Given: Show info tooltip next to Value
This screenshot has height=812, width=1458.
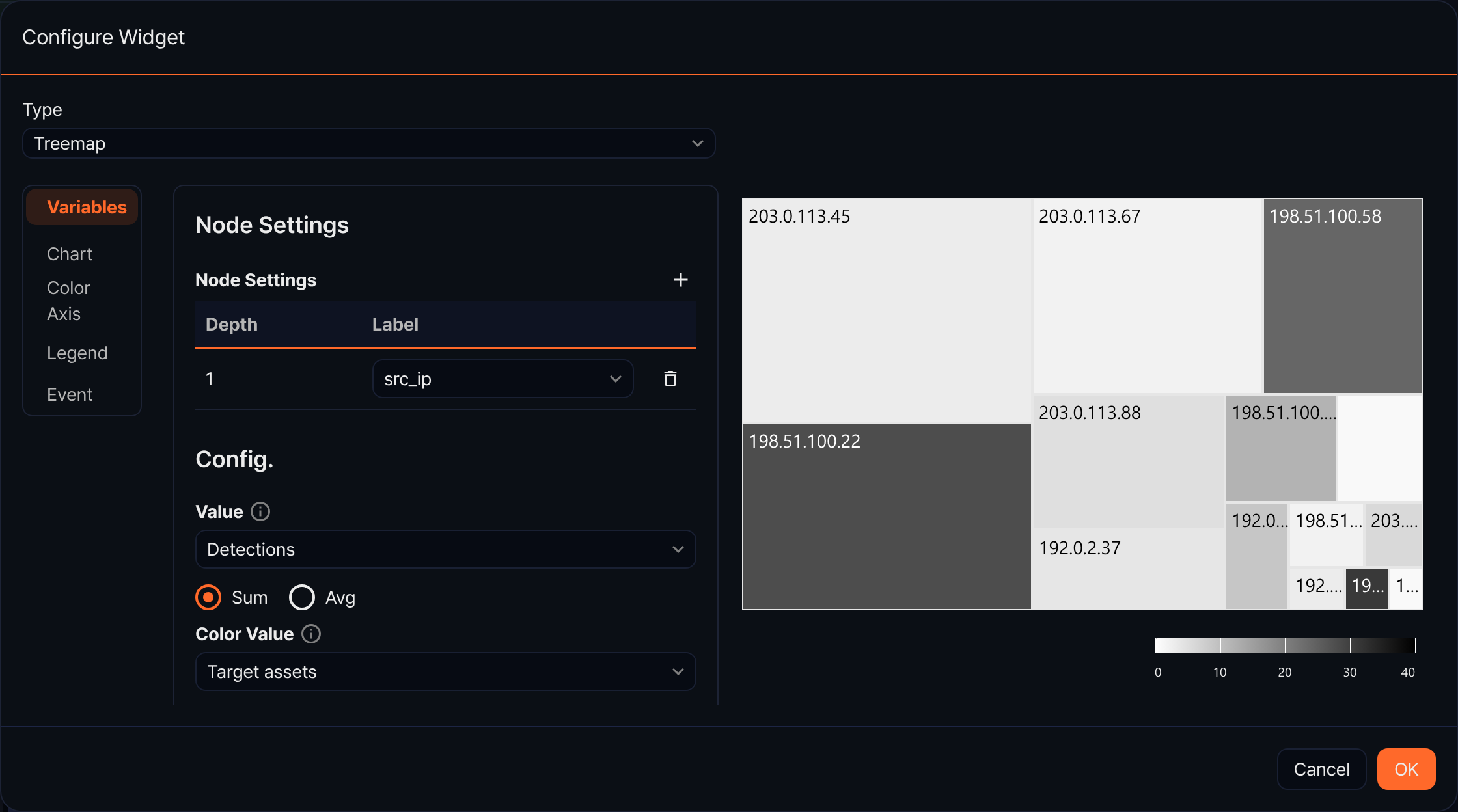Looking at the screenshot, I should click(260, 511).
